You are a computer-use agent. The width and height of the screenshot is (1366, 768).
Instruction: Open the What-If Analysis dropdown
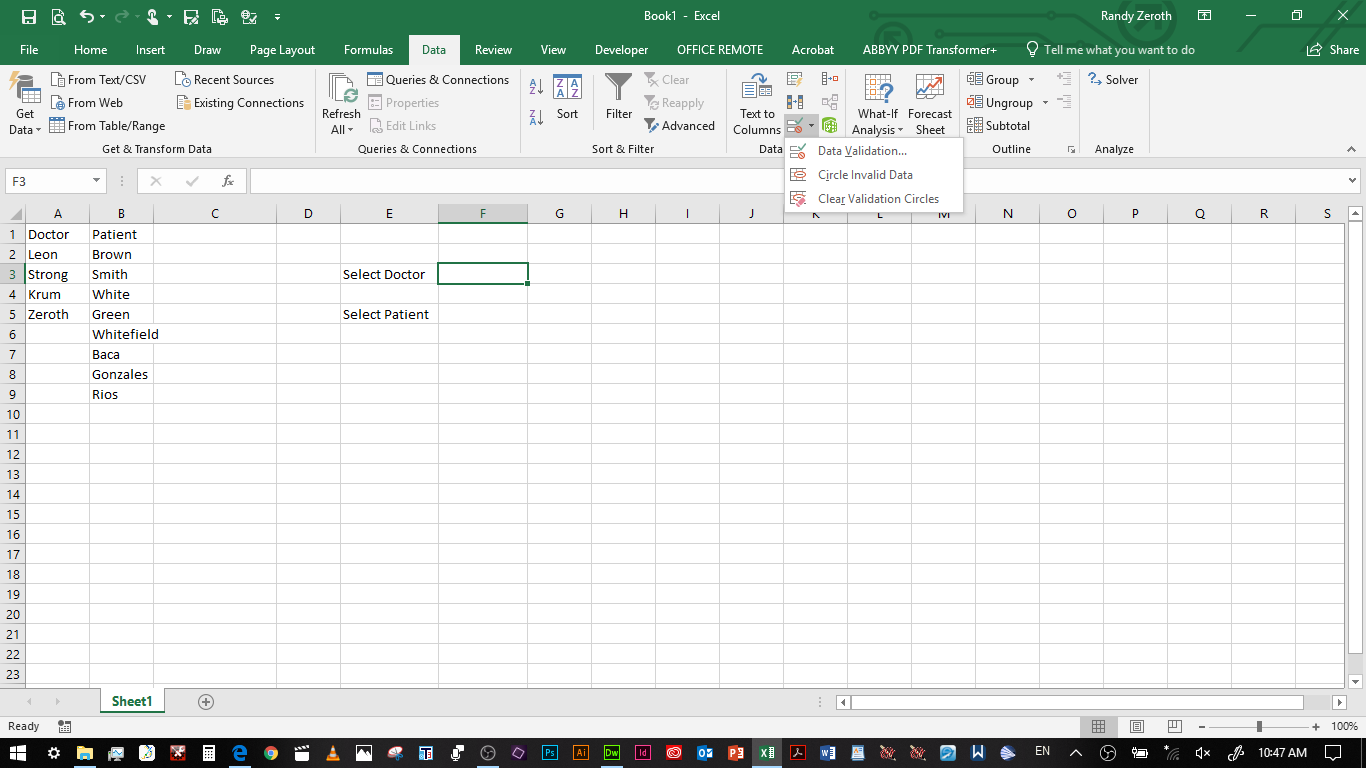click(x=878, y=104)
